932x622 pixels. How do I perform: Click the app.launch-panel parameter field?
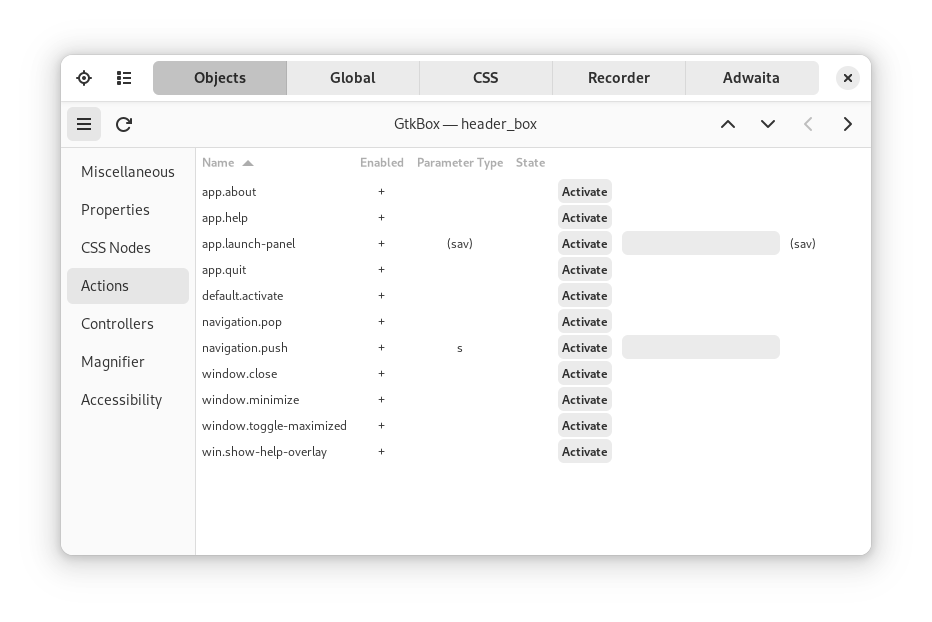click(700, 243)
